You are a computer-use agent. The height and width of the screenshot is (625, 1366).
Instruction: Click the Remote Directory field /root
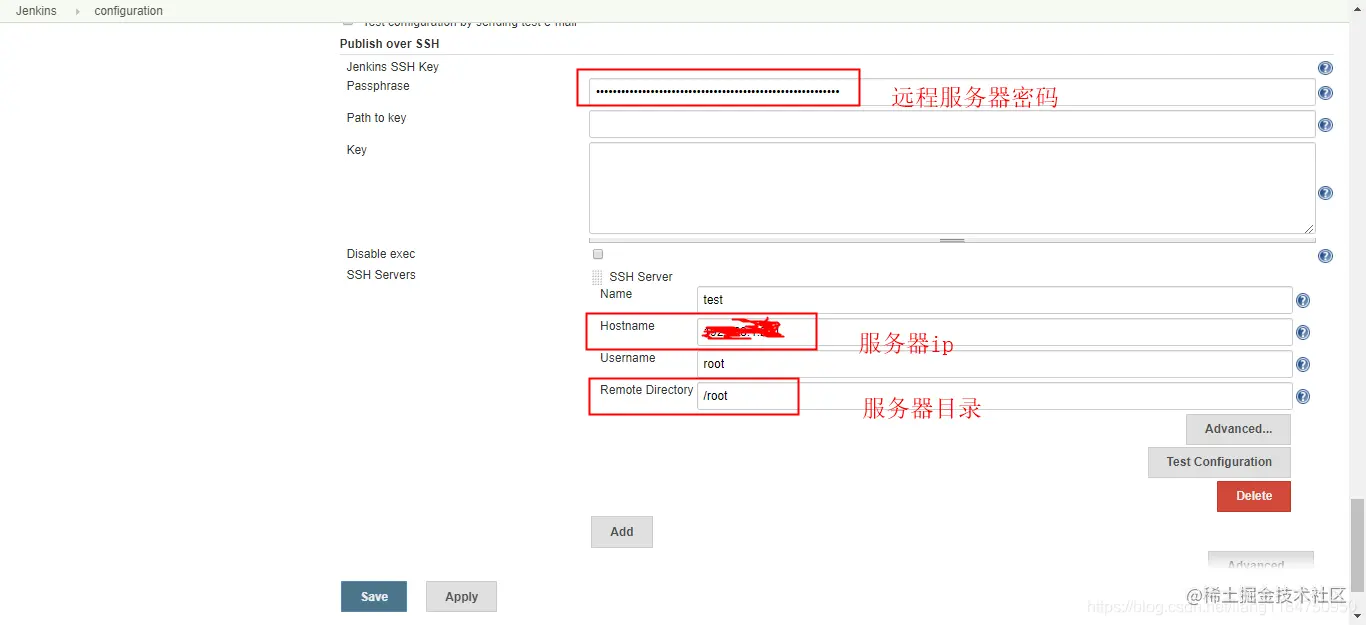tap(994, 396)
